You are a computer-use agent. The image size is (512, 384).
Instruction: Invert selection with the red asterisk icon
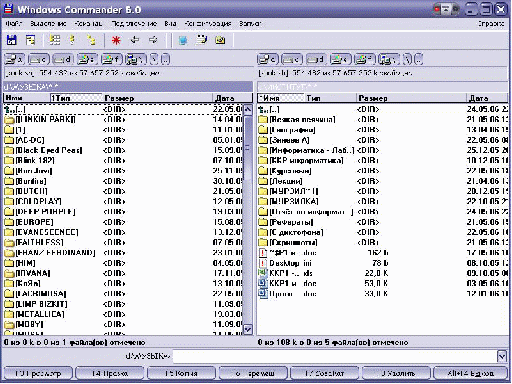pos(116,40)
